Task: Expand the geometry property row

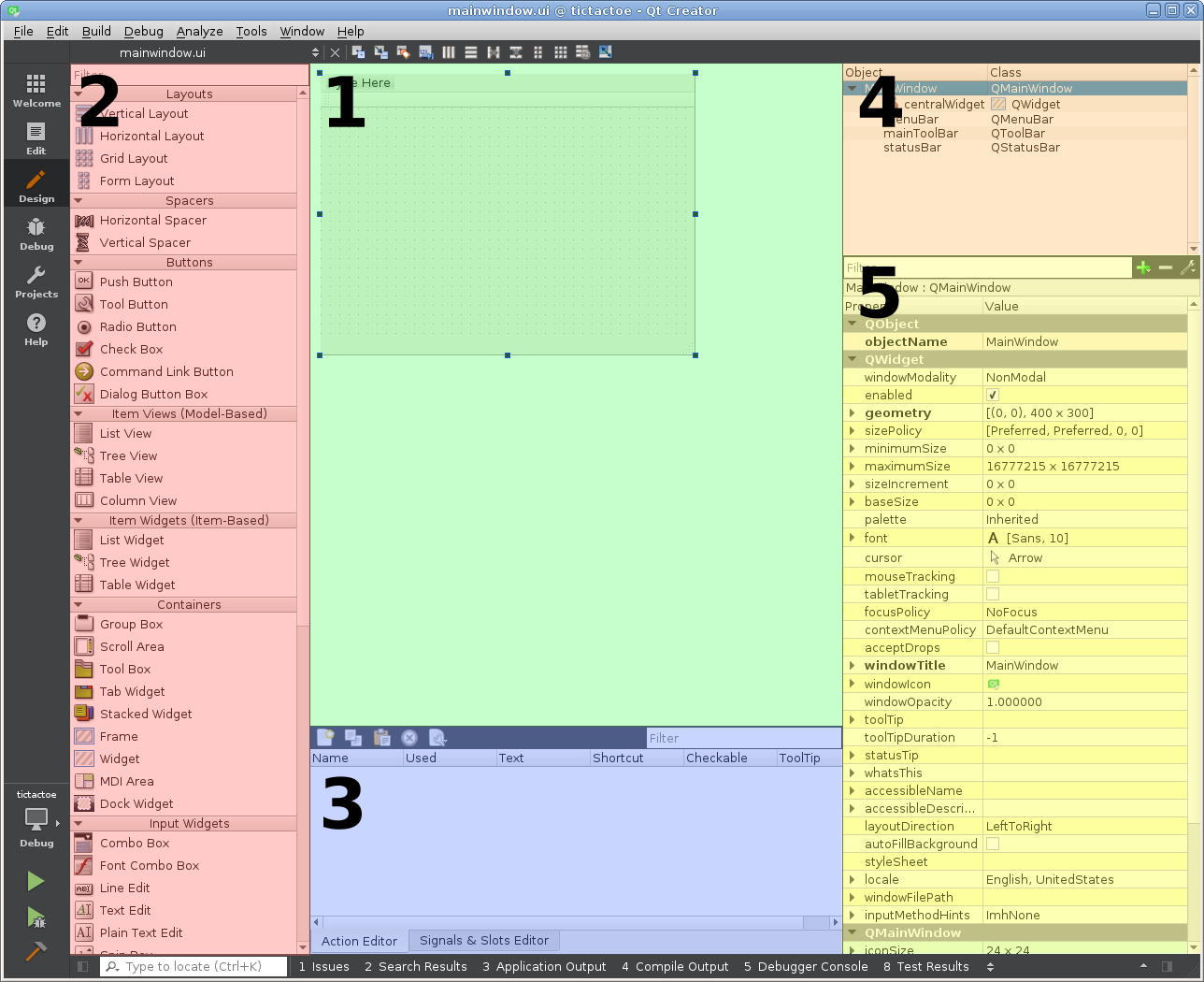Action: [x=852, y=413]
